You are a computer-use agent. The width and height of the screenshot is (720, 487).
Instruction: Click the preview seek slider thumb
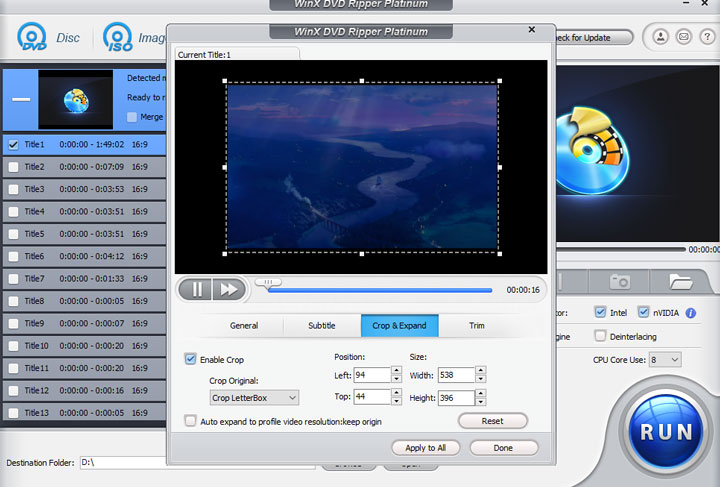[x=269, y=282]
